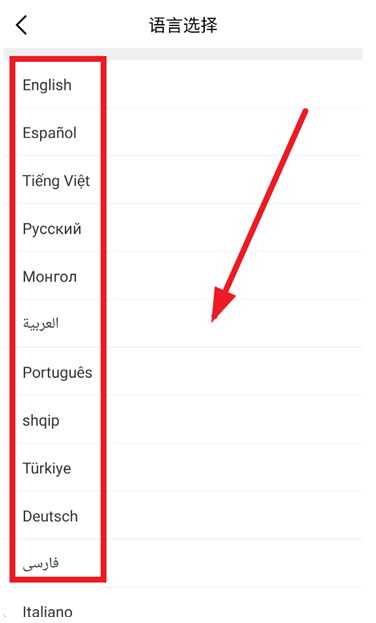Choose the shqip language row
The height and width of the screenshot is (623, 376).
coord(183,420)
